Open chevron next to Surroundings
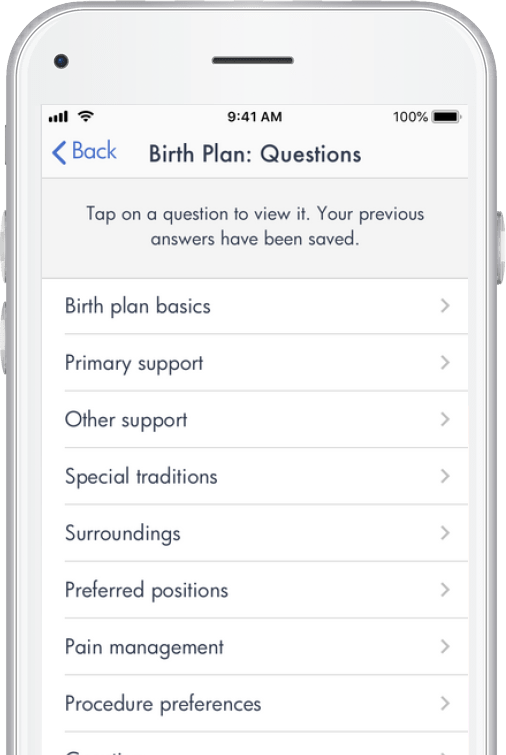Screen dimensions: 506x755 (445, 533)
